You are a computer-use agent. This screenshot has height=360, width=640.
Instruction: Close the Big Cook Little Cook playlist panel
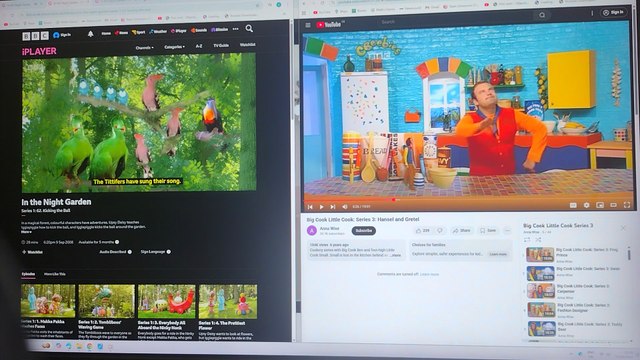click(623, 228)
